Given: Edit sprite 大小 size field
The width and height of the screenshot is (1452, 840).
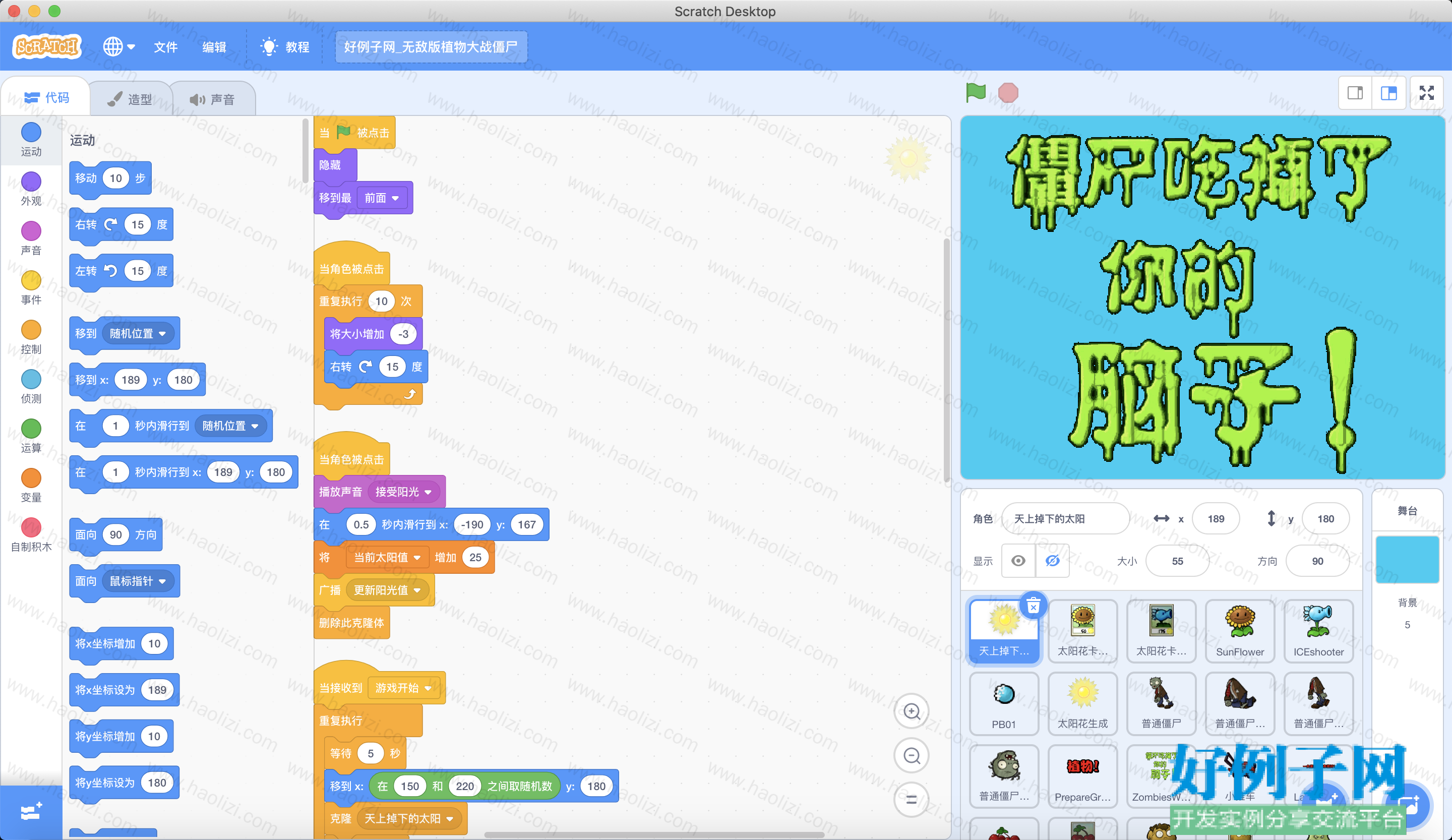Looking at the screenshot, I should [x=1177, y=561].
